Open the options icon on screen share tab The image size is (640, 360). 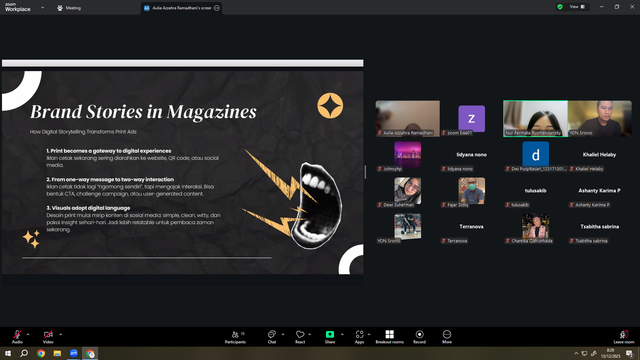point(217,8)
